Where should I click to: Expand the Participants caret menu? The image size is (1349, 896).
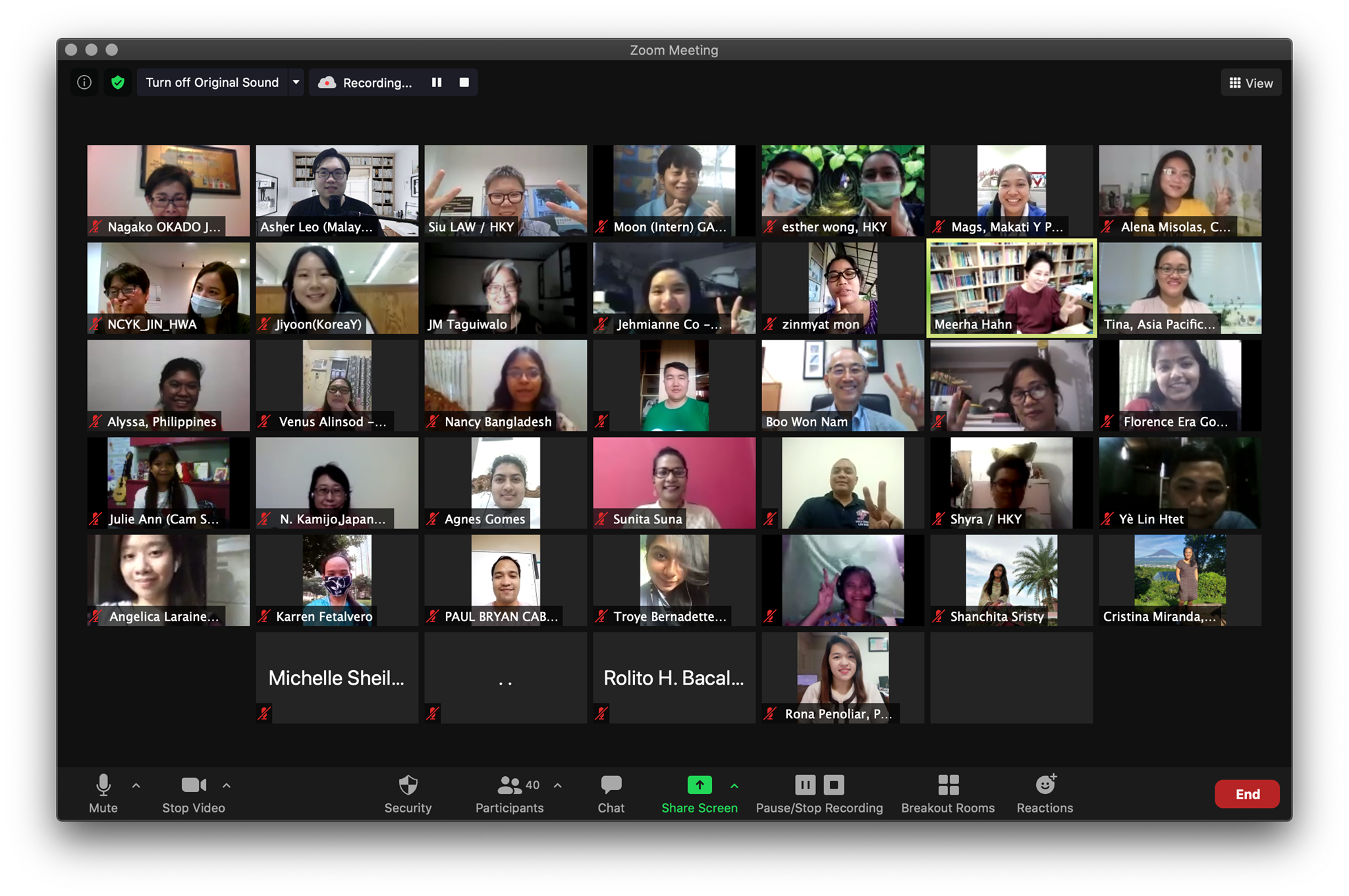coord(558,785)
